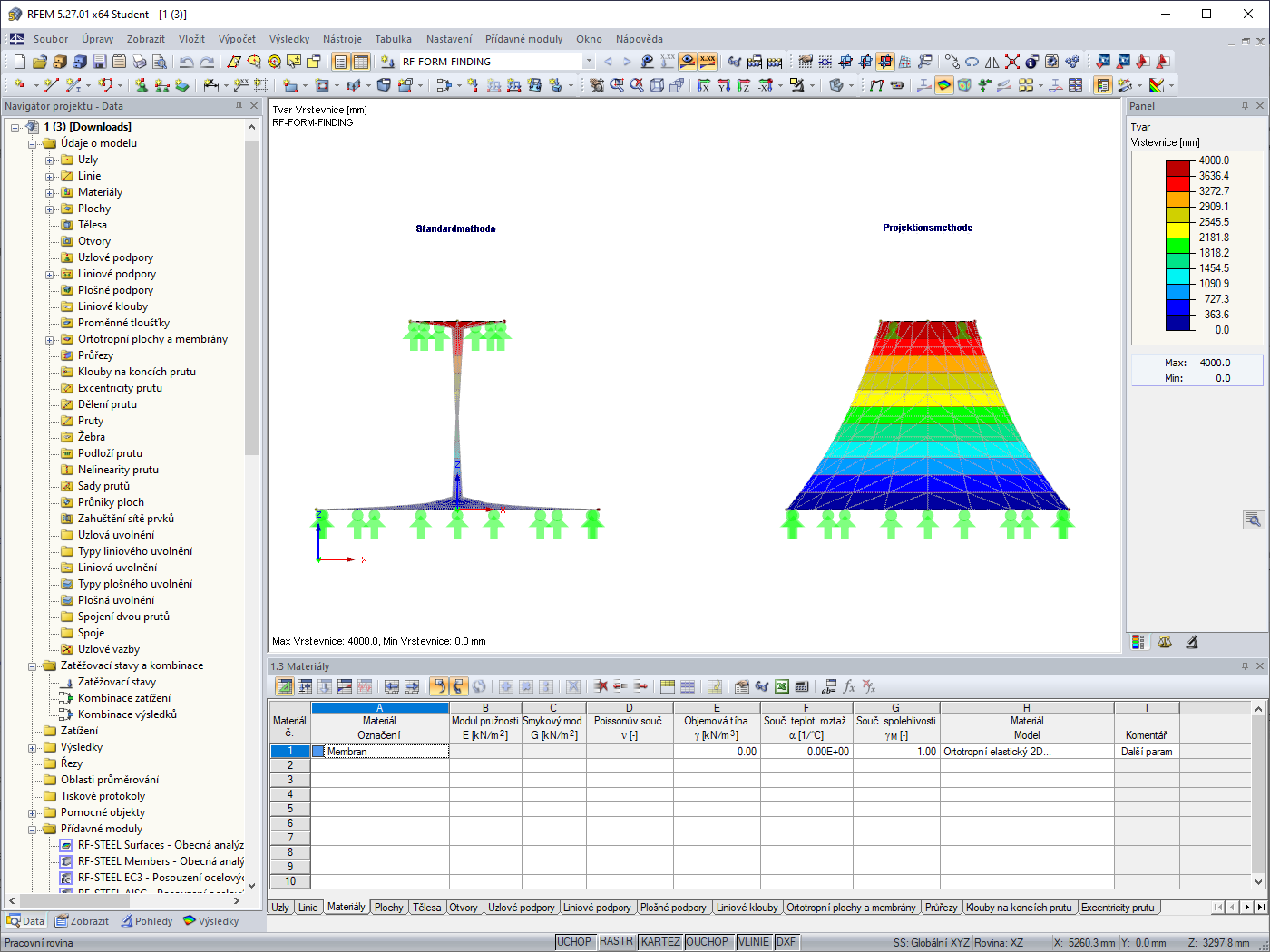Open the Soubor menu
This screenshot has height=952, width=1270.
pyautogui.click(x=51, y=39)
